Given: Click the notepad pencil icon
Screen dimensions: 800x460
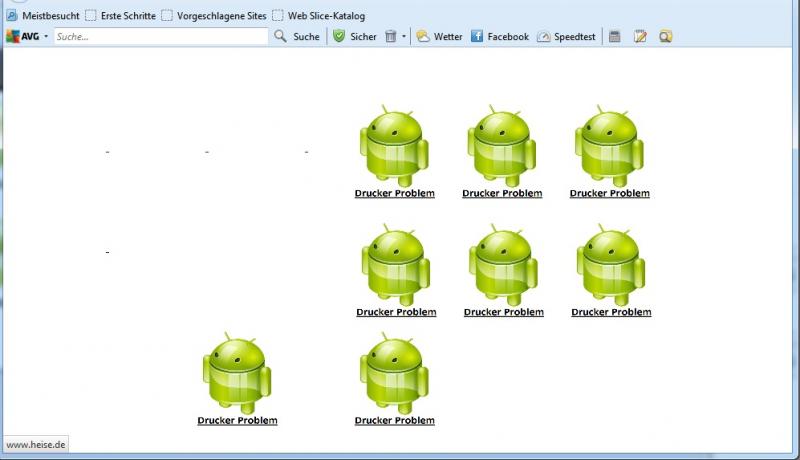Looking at the screenshot, I should point(640,36).
